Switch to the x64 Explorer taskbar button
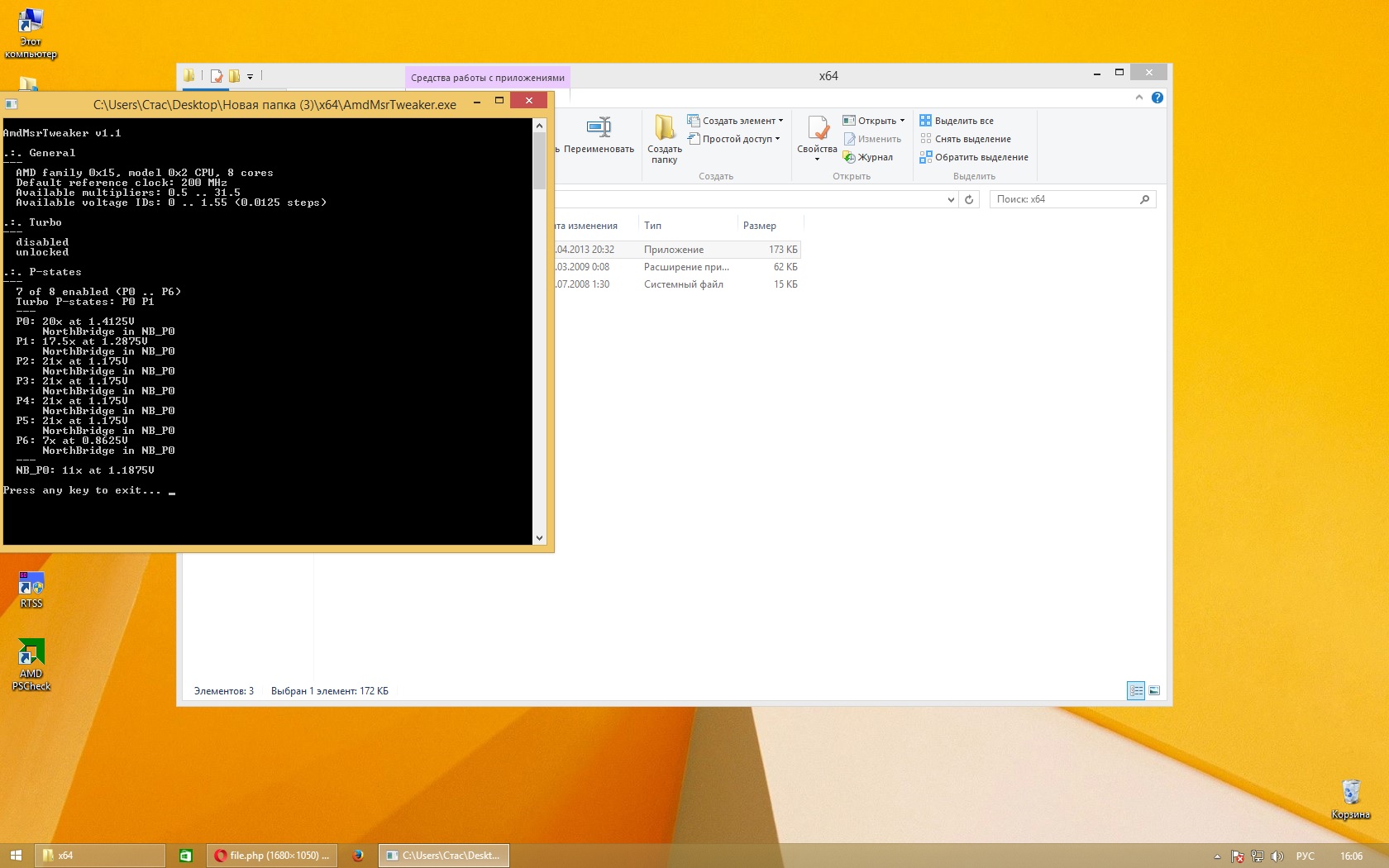Image resolution: width=1389 pixels, height=868 pixels. coord(100,856)
